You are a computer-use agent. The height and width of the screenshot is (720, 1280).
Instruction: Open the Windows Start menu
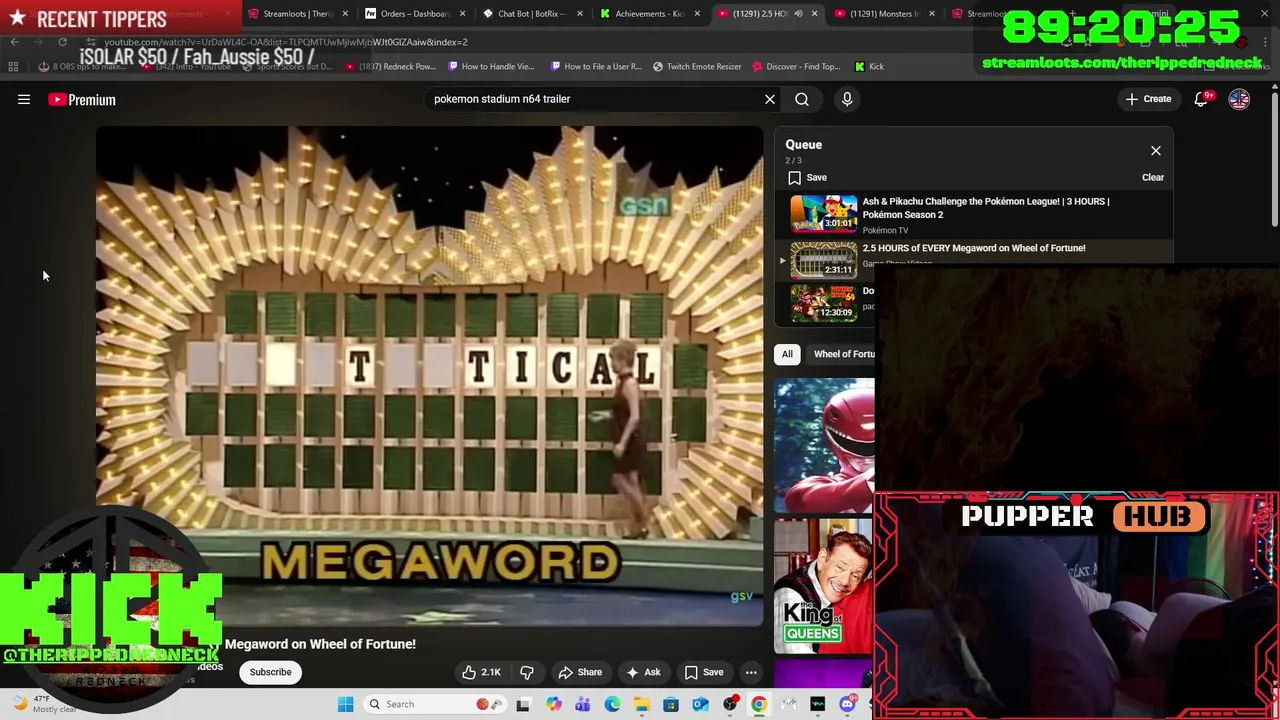pos(345,704)
